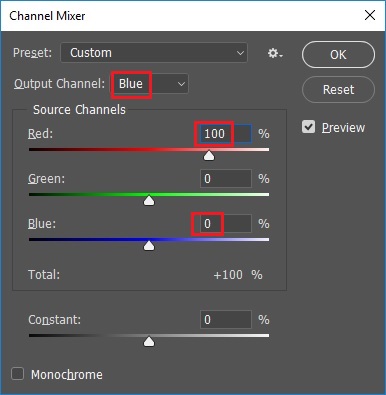Toggle the Preview checkbox
Viewport: 386px width, 395px height.
308,127
